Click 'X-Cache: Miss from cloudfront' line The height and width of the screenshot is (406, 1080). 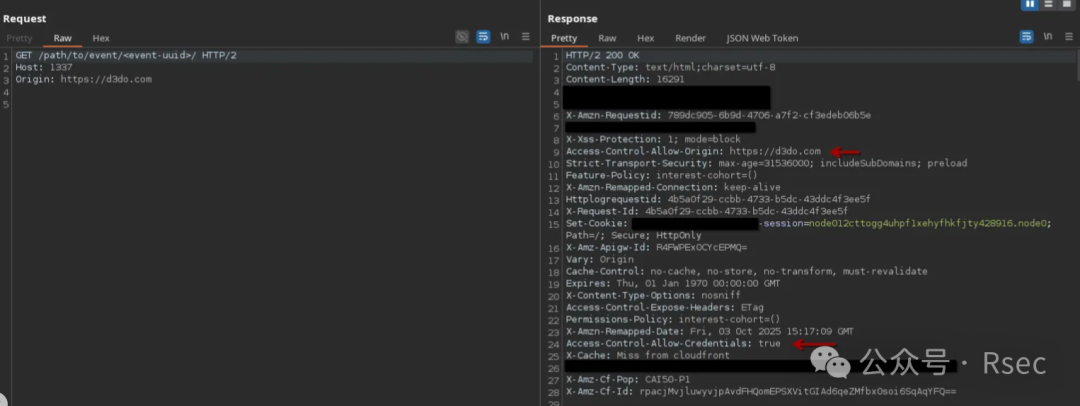pyautogui.click(x=647, y=355)
